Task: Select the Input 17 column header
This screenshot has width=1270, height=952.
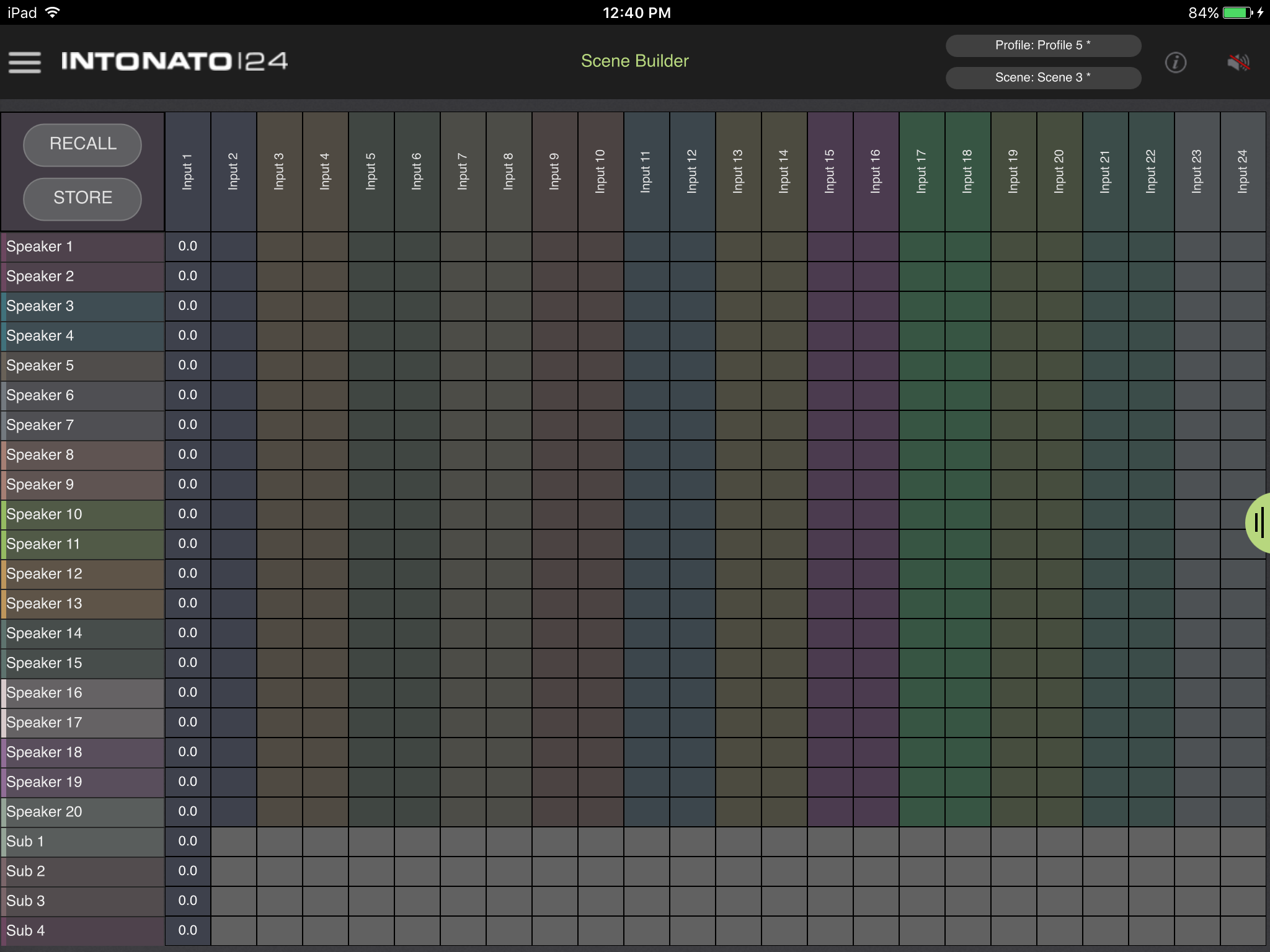Action: pyautogui.click(x=921, y=172)
